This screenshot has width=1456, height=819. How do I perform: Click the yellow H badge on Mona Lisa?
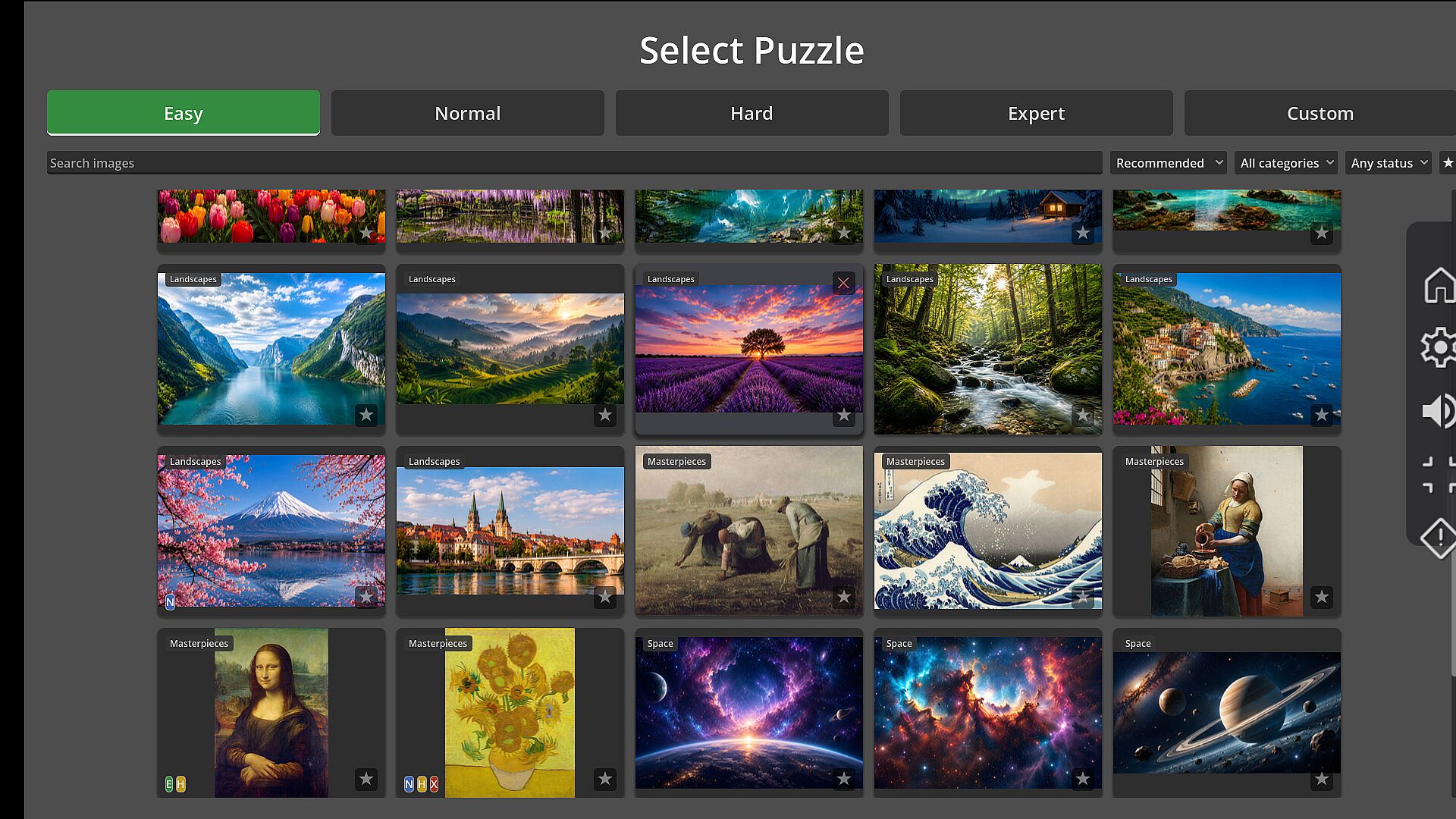point(180,784)
